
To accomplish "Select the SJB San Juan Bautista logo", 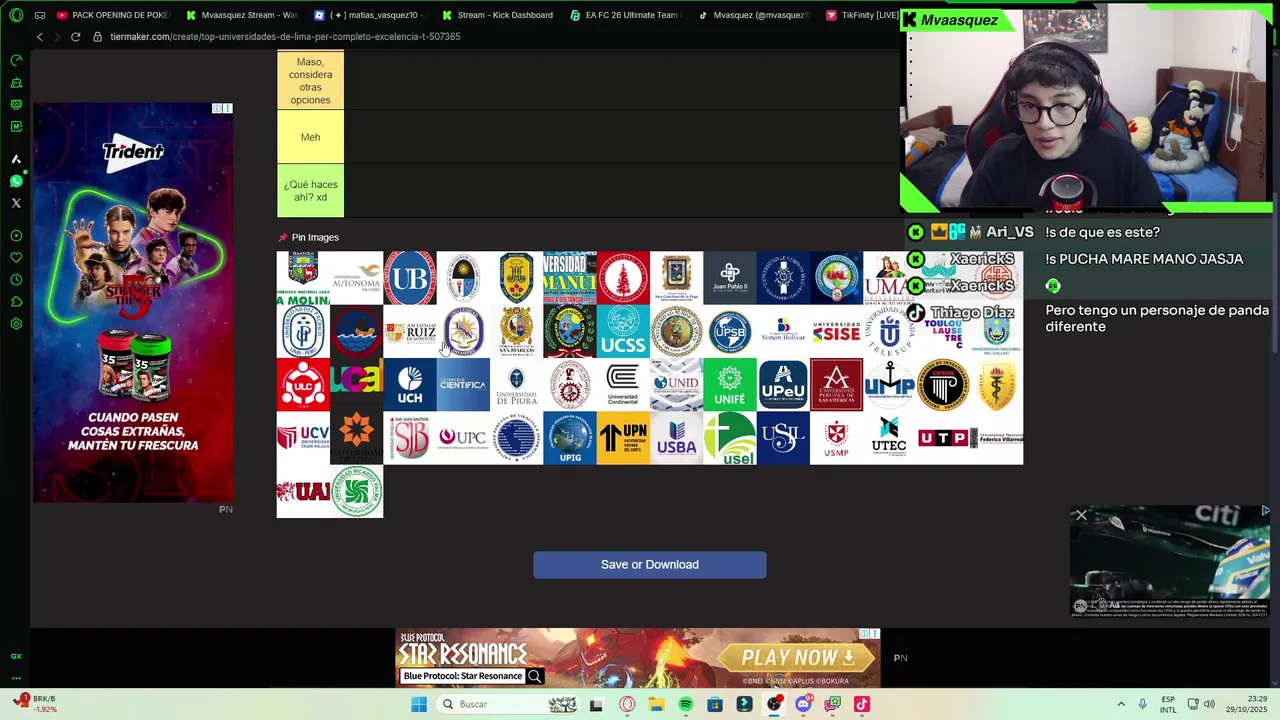I will (410, 438).
